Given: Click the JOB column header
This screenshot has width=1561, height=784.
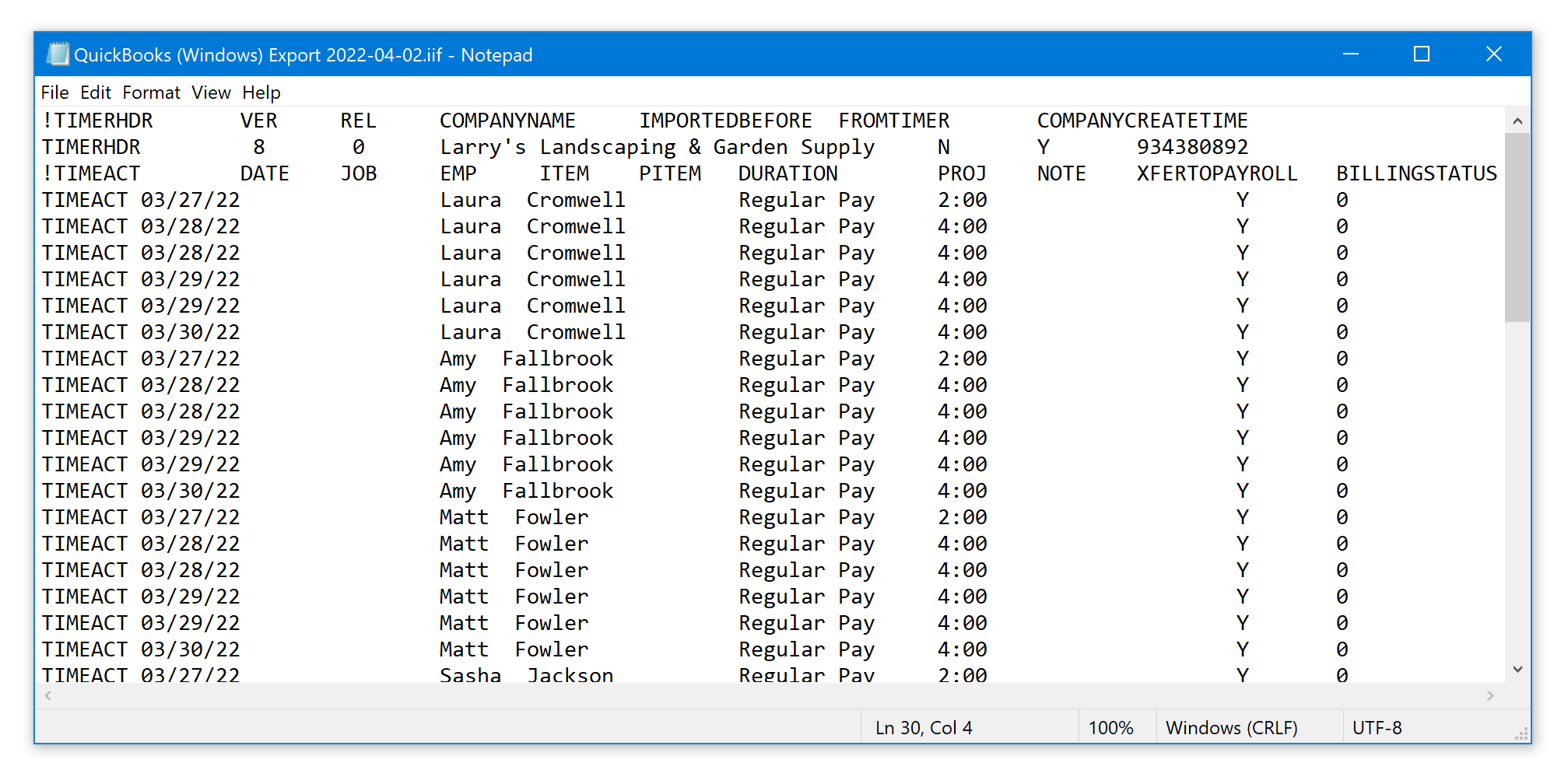Looking at the screenshot, I should pyautogui.click(x=358, y=173).
